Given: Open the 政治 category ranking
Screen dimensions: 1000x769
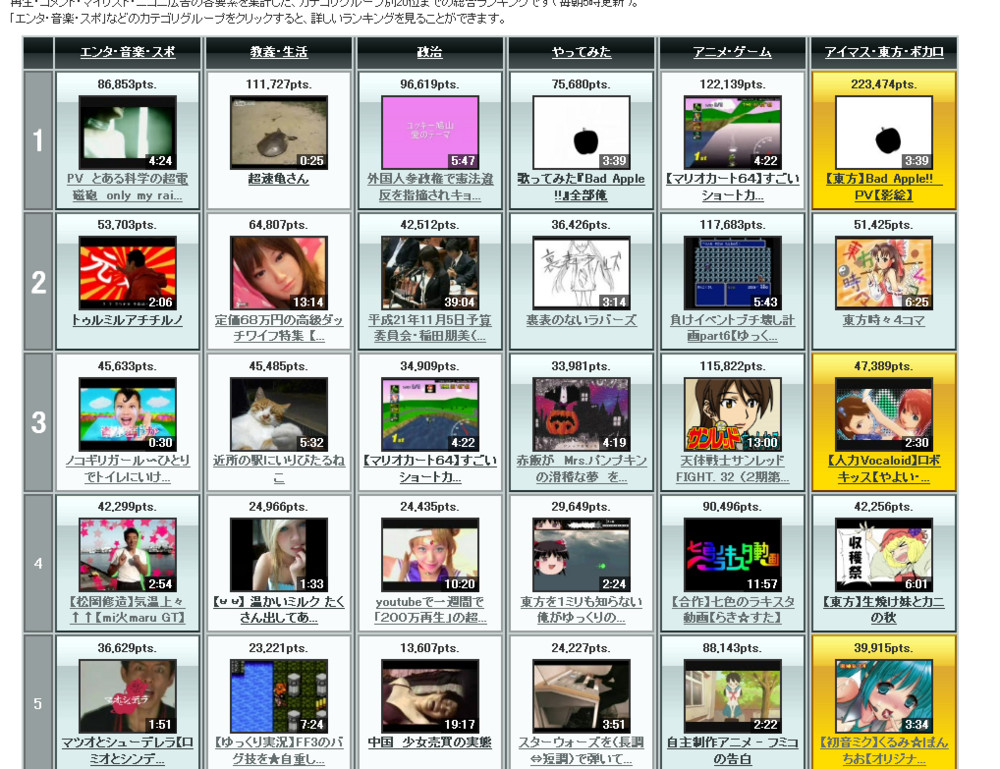Looking at the screenshot, I should (x=430, y=52).
